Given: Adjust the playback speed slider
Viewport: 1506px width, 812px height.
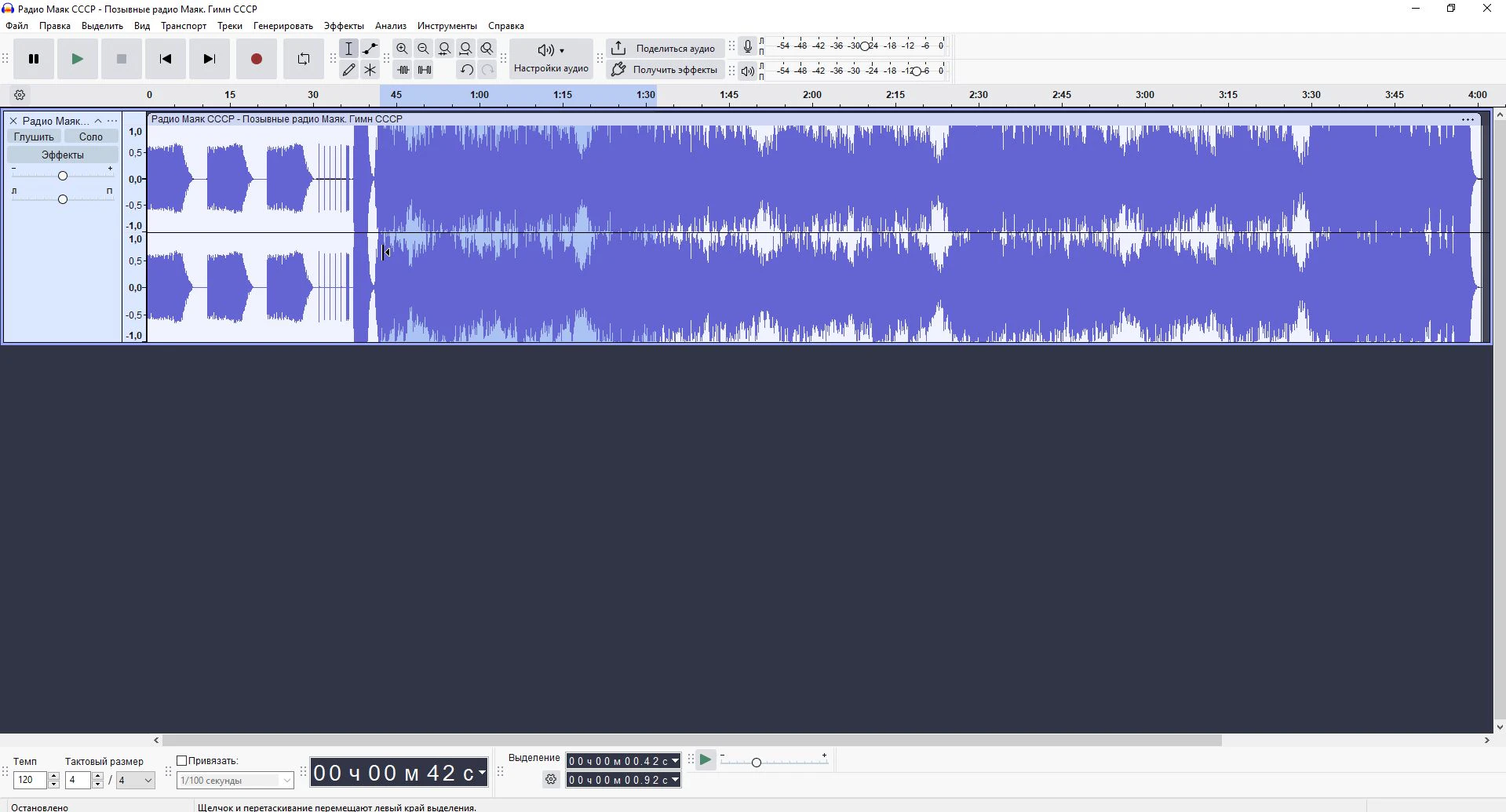Looking at the screenshot, I should pos(757,763).
